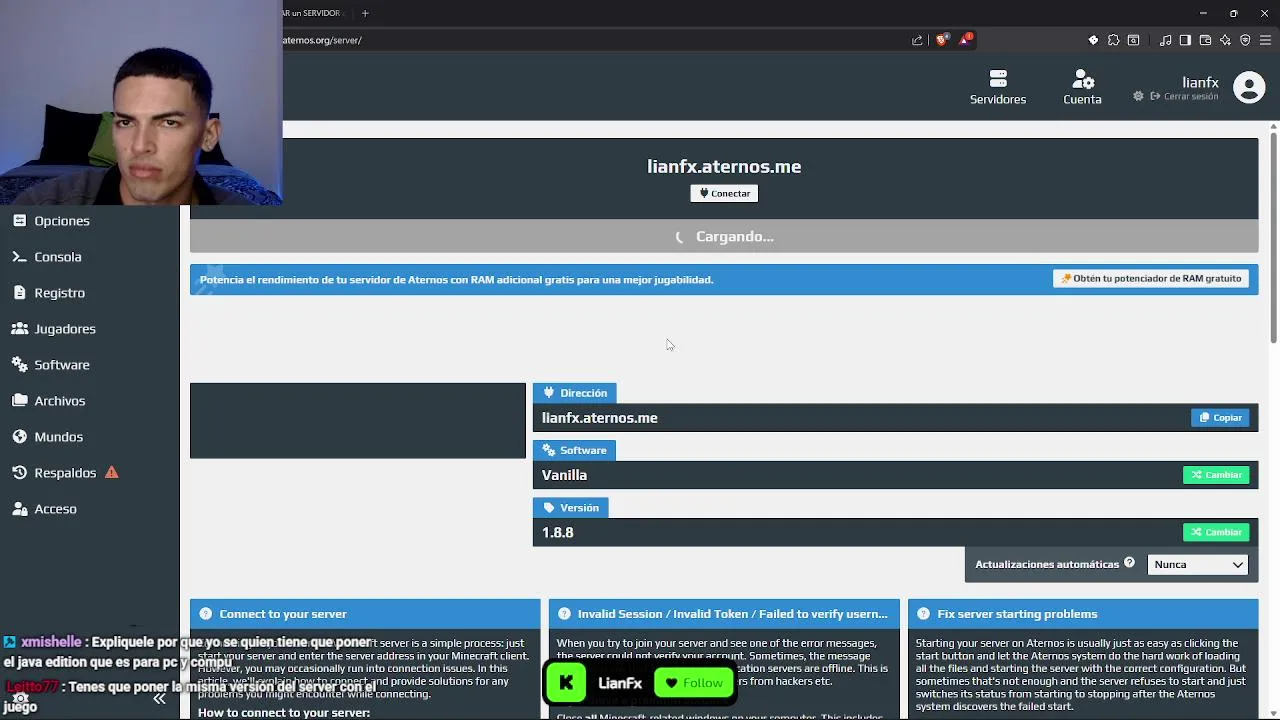Screen dimensions: 1280x720
Task: Click the lianfx user avatar
Action: tap(1249, 88)
